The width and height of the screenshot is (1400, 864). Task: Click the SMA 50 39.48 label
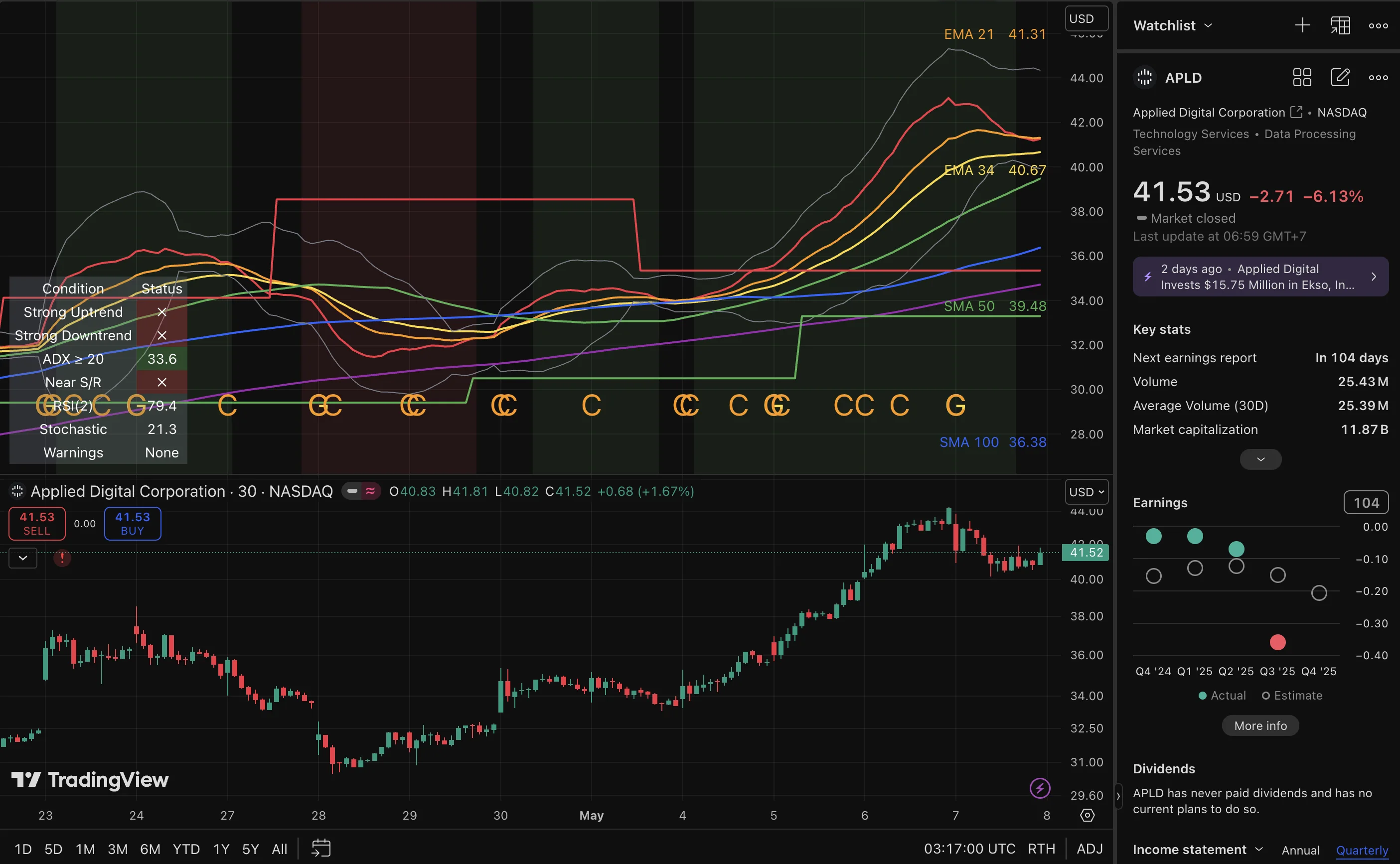(x=995, y=306)
